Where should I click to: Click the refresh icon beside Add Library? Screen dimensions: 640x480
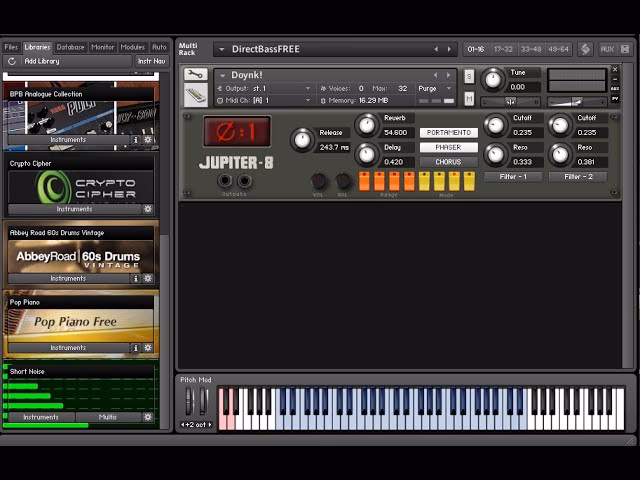click(12, 61)
